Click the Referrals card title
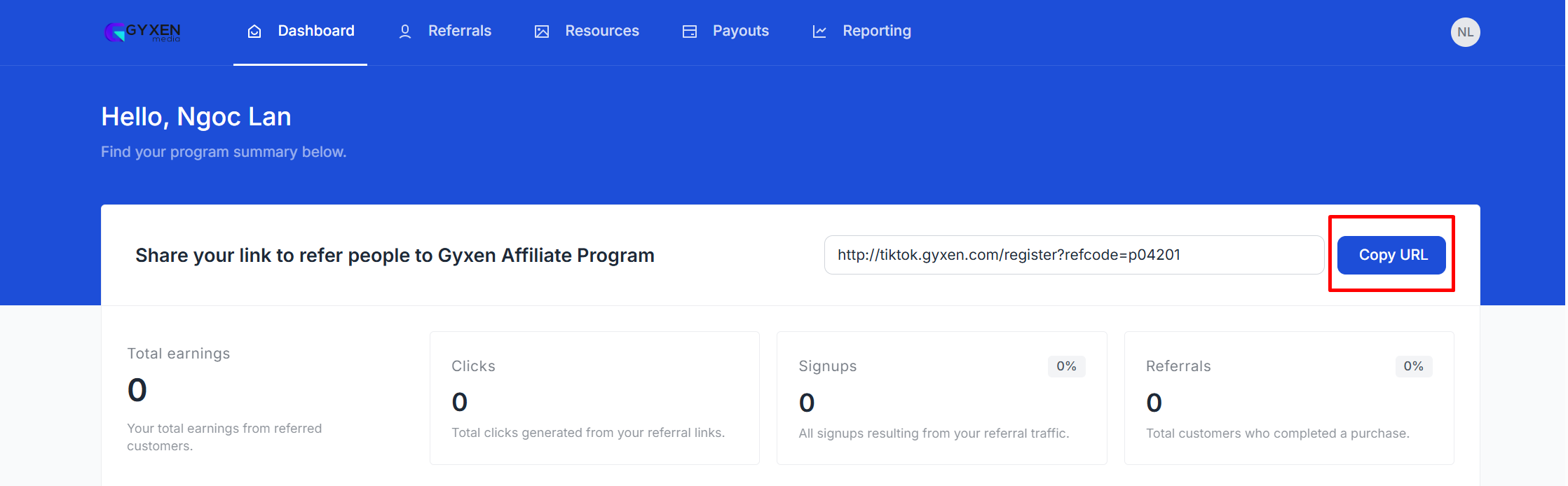Image resolution: width=1568 pixels, height=486 pixels. (1178, 366)
